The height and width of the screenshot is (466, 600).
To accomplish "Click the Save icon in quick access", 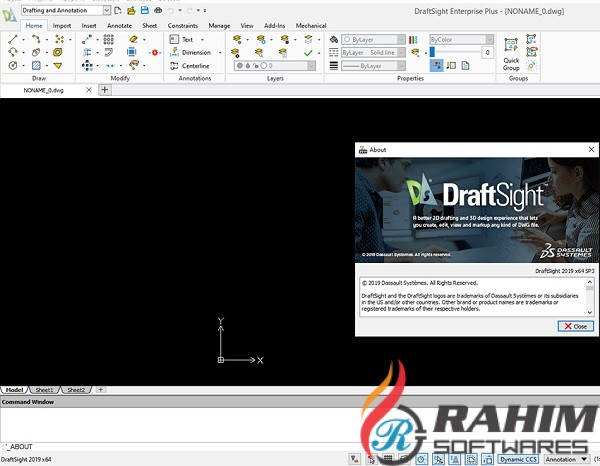I will coord(145,10).
